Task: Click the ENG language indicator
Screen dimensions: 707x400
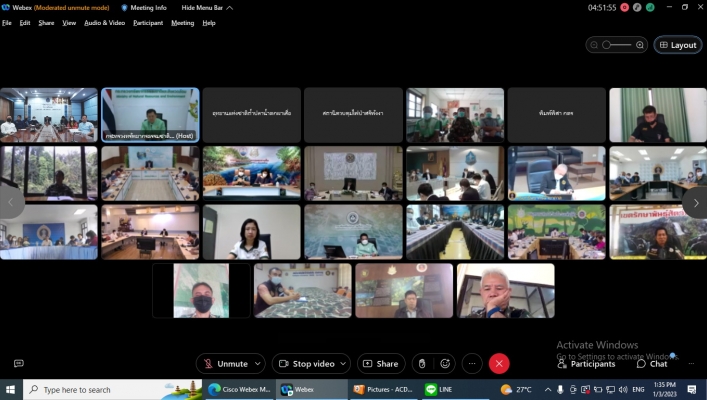Action: [638, 390]
